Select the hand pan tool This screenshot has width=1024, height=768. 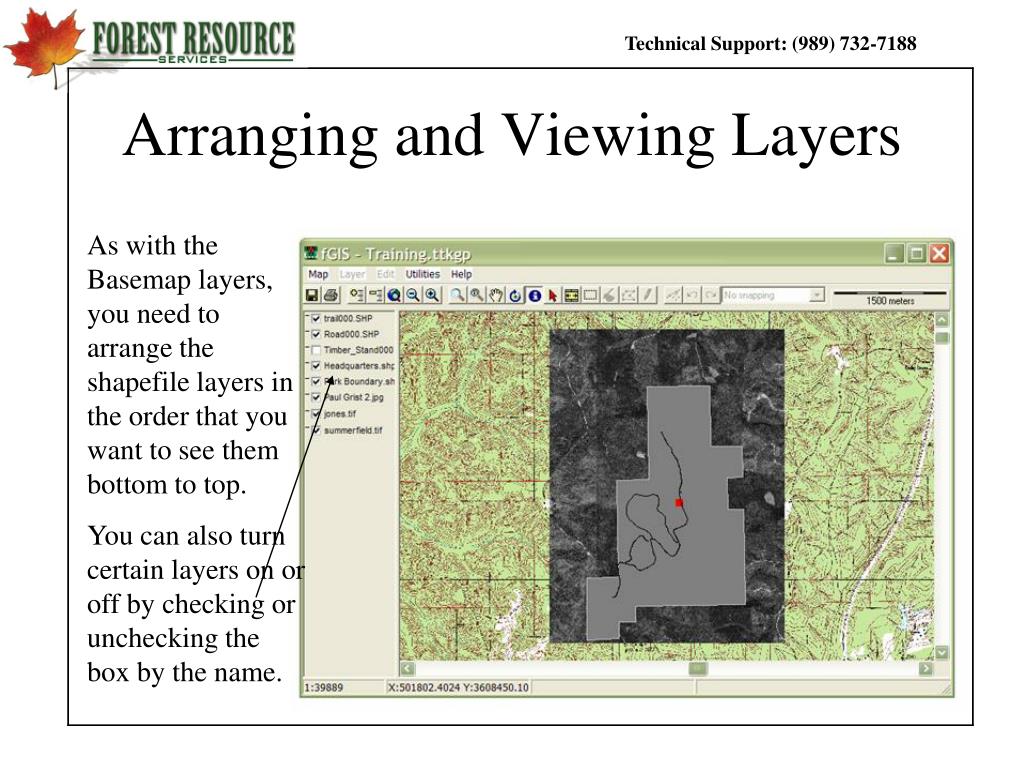pyautogui.click(x=496, y=295)
